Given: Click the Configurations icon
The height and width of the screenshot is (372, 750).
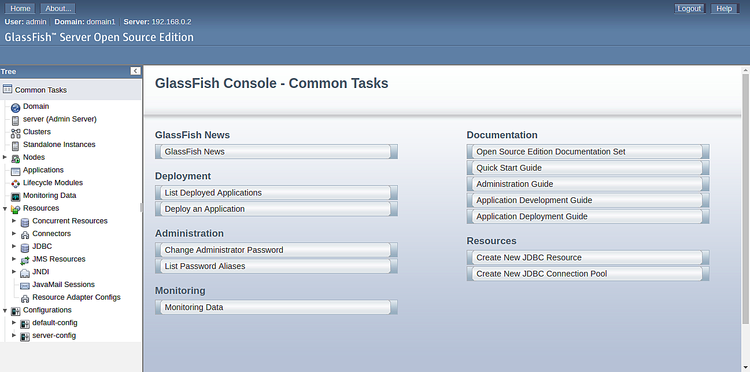Looking at the screenshot, I should 15,311.
